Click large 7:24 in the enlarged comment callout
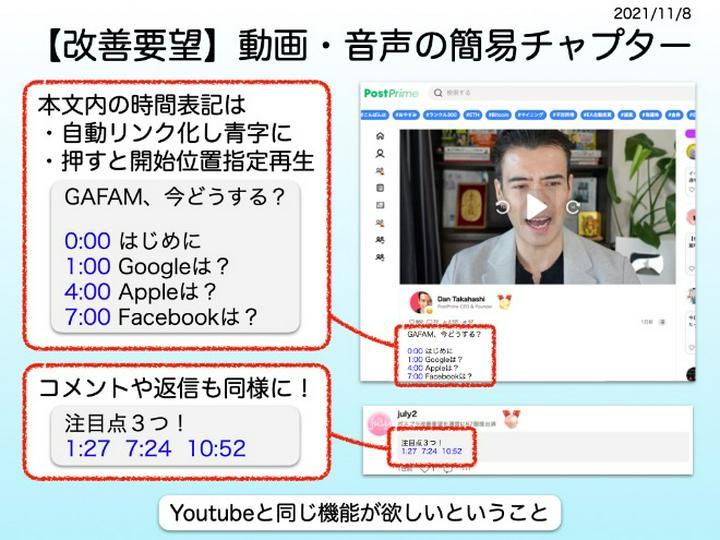 point(149,448)
